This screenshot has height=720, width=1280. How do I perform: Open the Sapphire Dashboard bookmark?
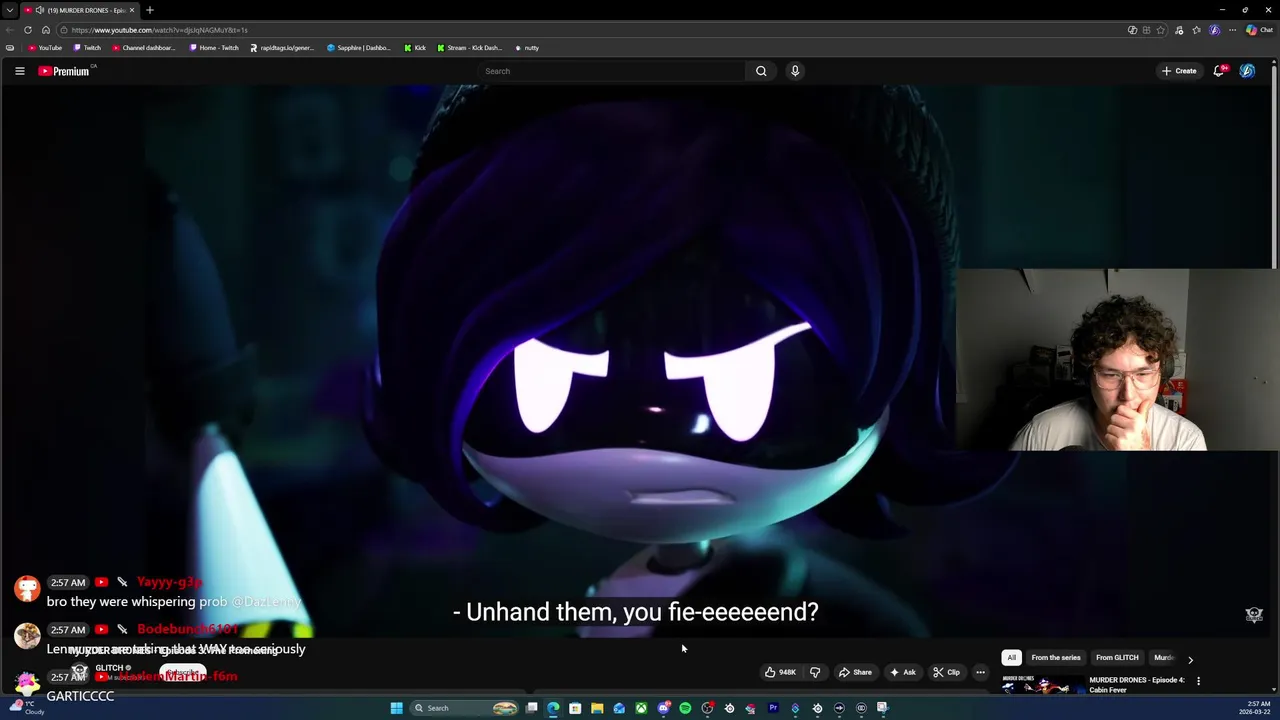(x=359, y=48)
